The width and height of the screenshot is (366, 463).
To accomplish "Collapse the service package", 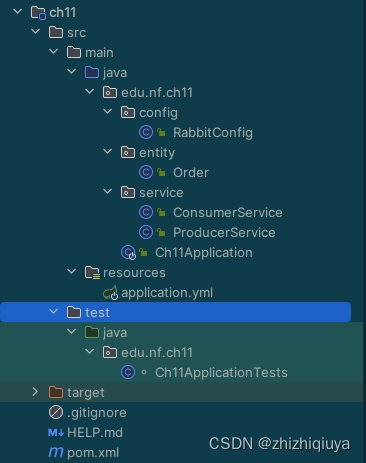I will pos(107,192).
